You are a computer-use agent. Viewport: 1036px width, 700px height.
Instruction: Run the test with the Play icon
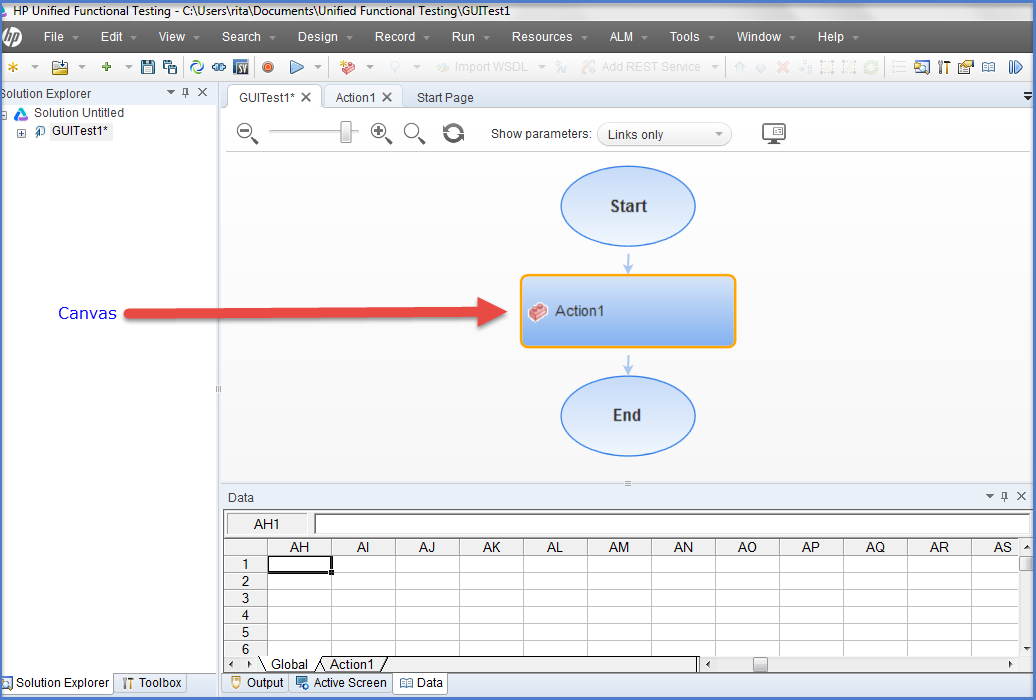pos(297,67)
